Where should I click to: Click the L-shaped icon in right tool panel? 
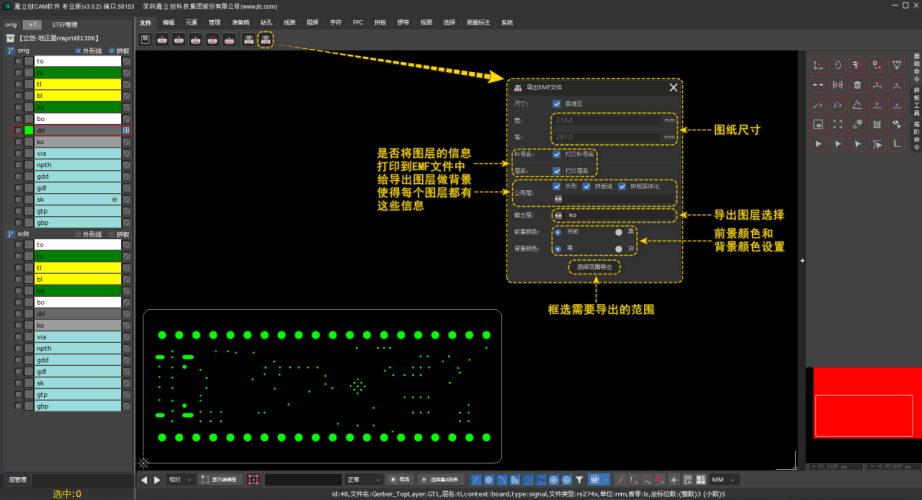click(x=897, y=144)
